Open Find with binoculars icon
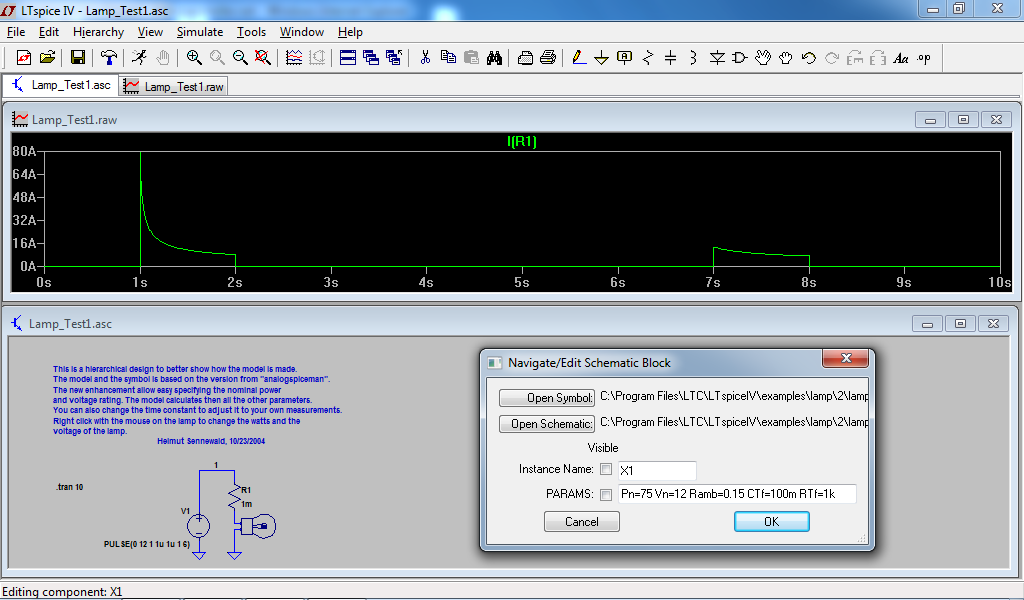Image resolution: width=1024 pixels, height=600 pixels. pos(494,58)
